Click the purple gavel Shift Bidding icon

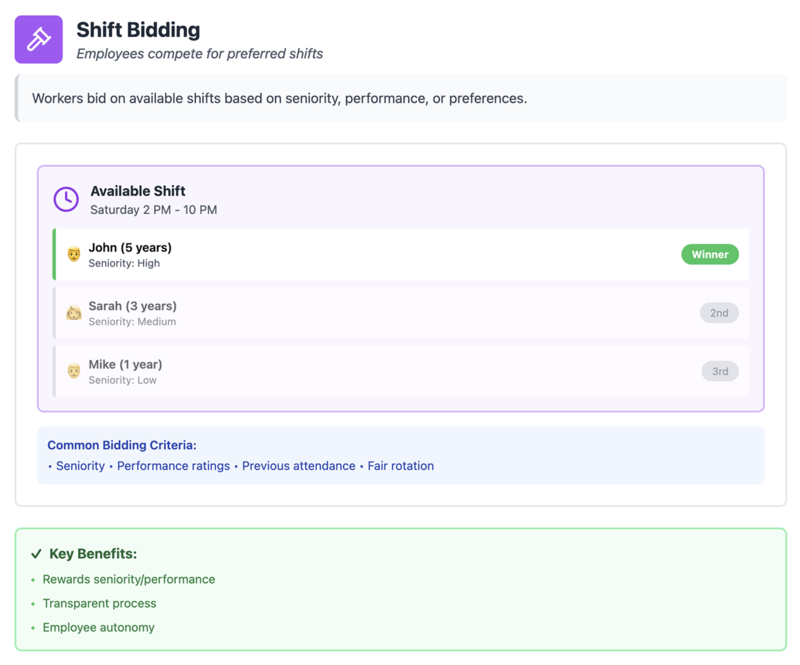click(36, 38)
